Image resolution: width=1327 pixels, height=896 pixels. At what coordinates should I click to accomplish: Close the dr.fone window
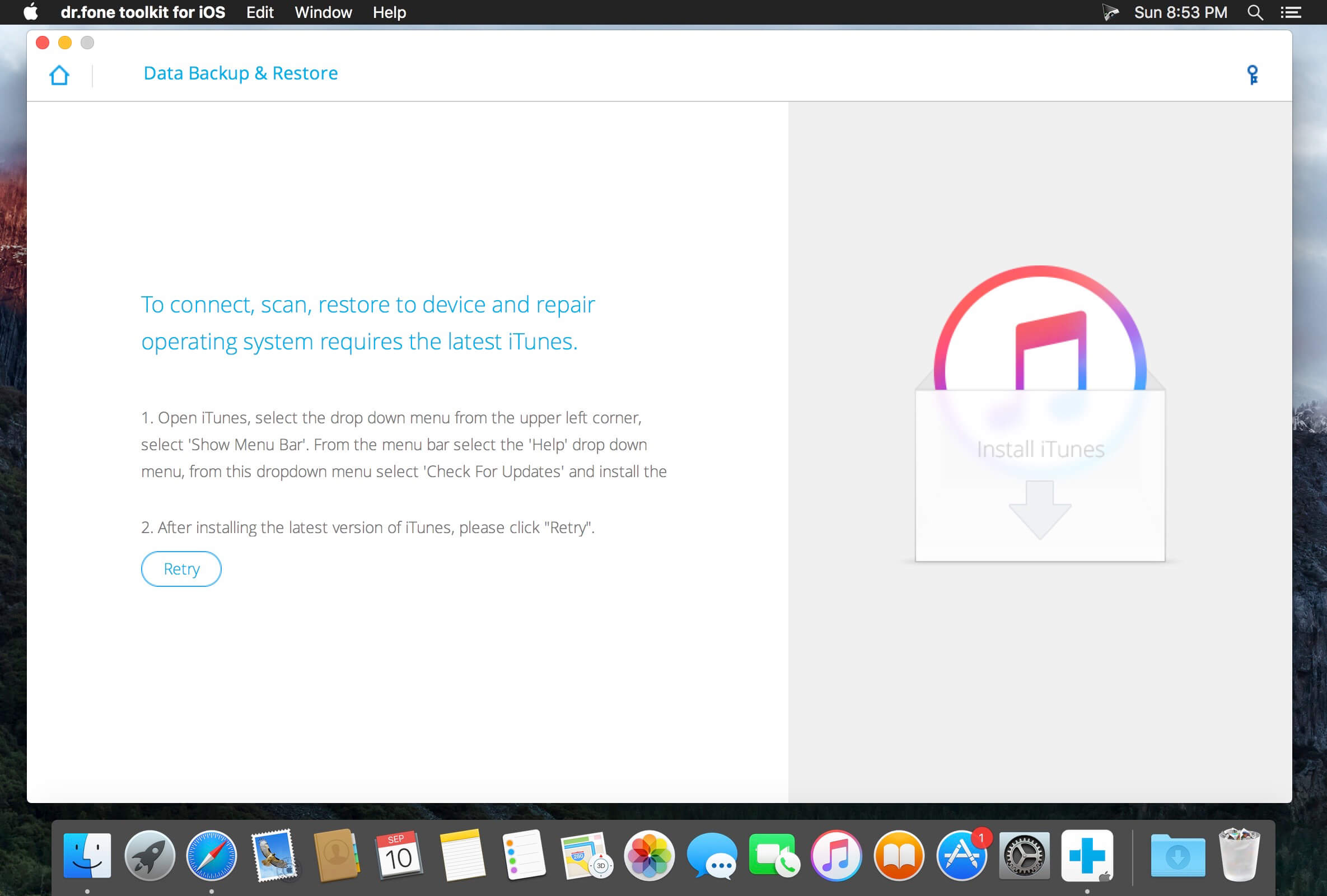click(x=43, y=43)
